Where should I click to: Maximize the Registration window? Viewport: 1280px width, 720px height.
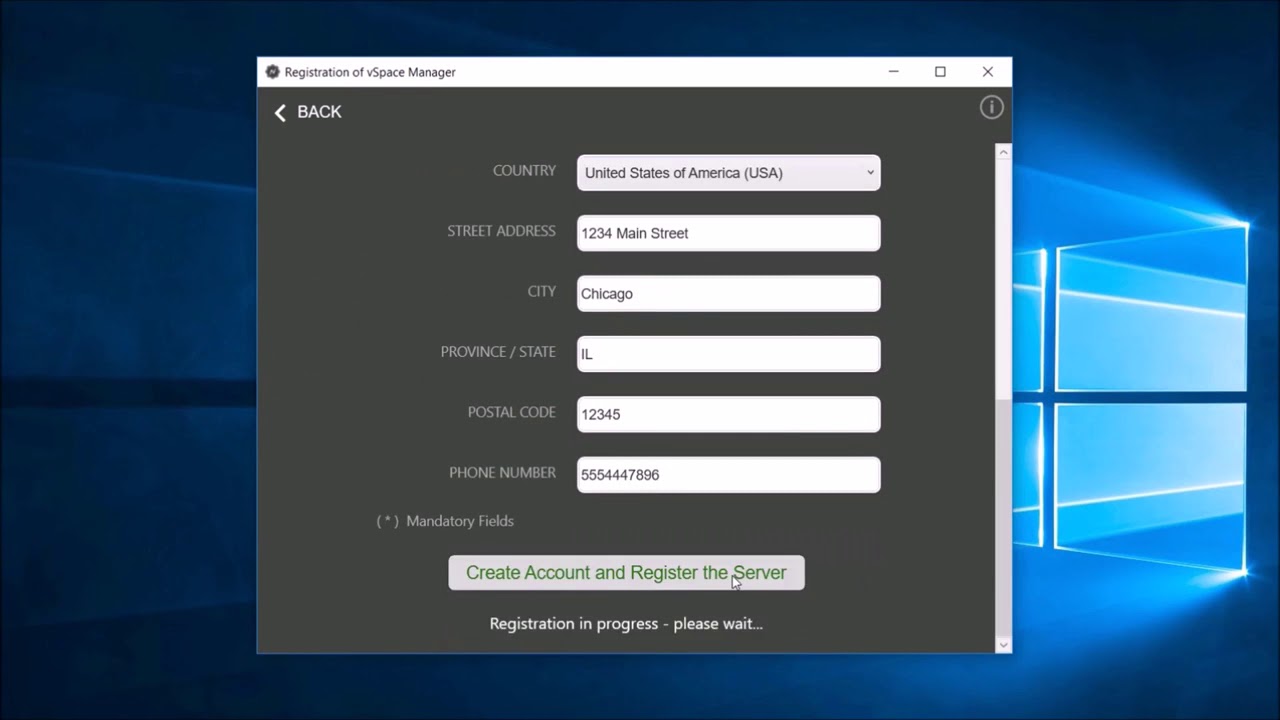[x=940, y=72]
